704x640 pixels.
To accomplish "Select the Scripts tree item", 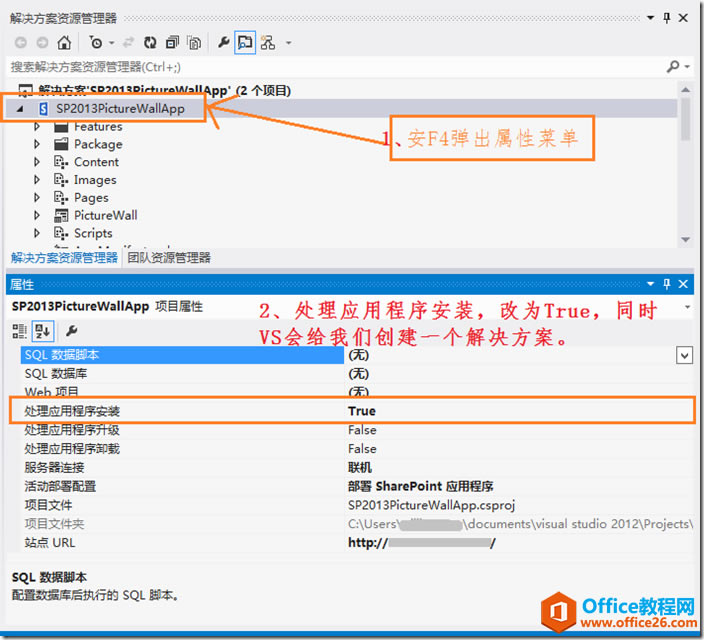I will coord(93,233).
